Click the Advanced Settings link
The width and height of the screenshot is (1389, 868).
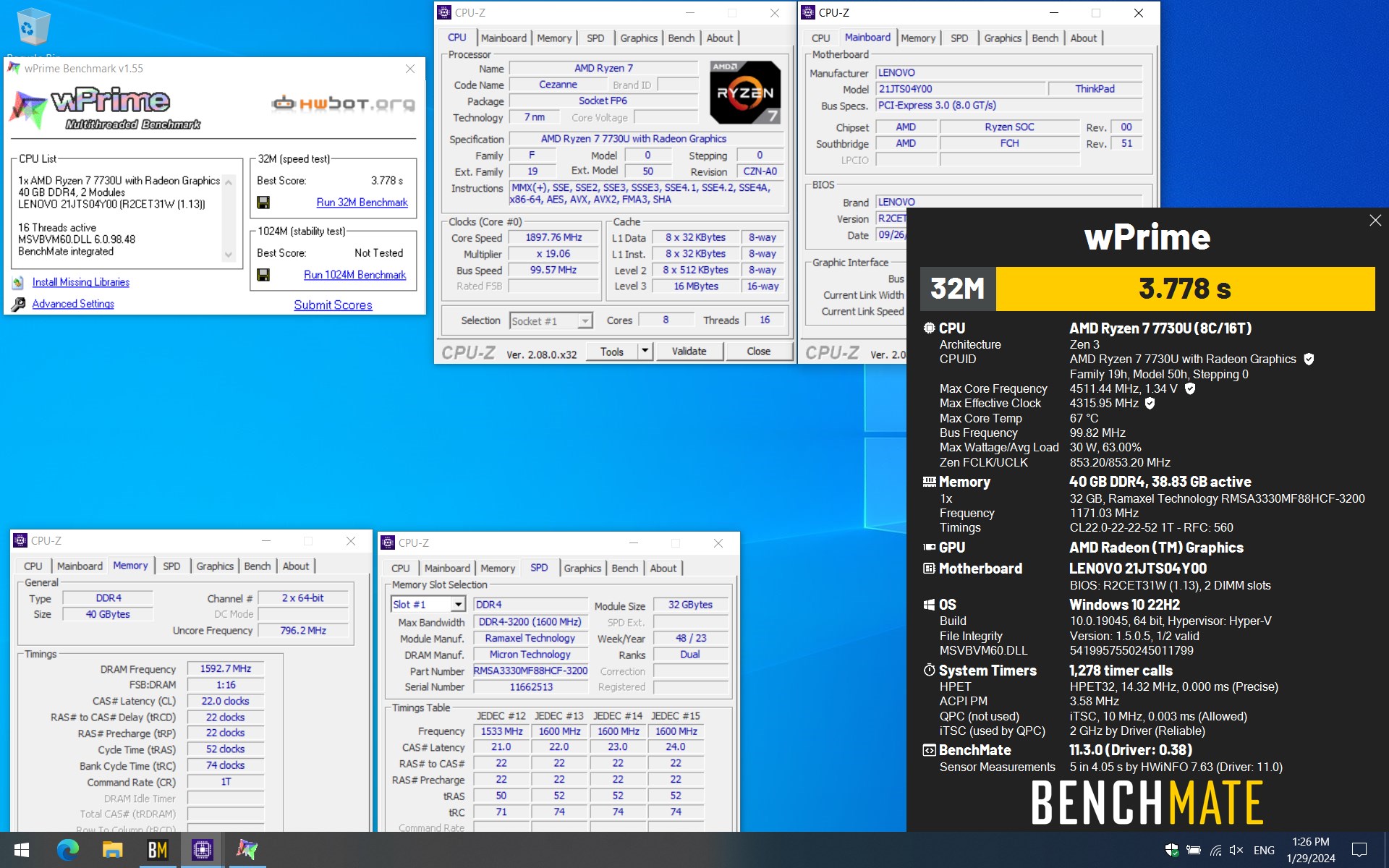(x=73, y=304)
